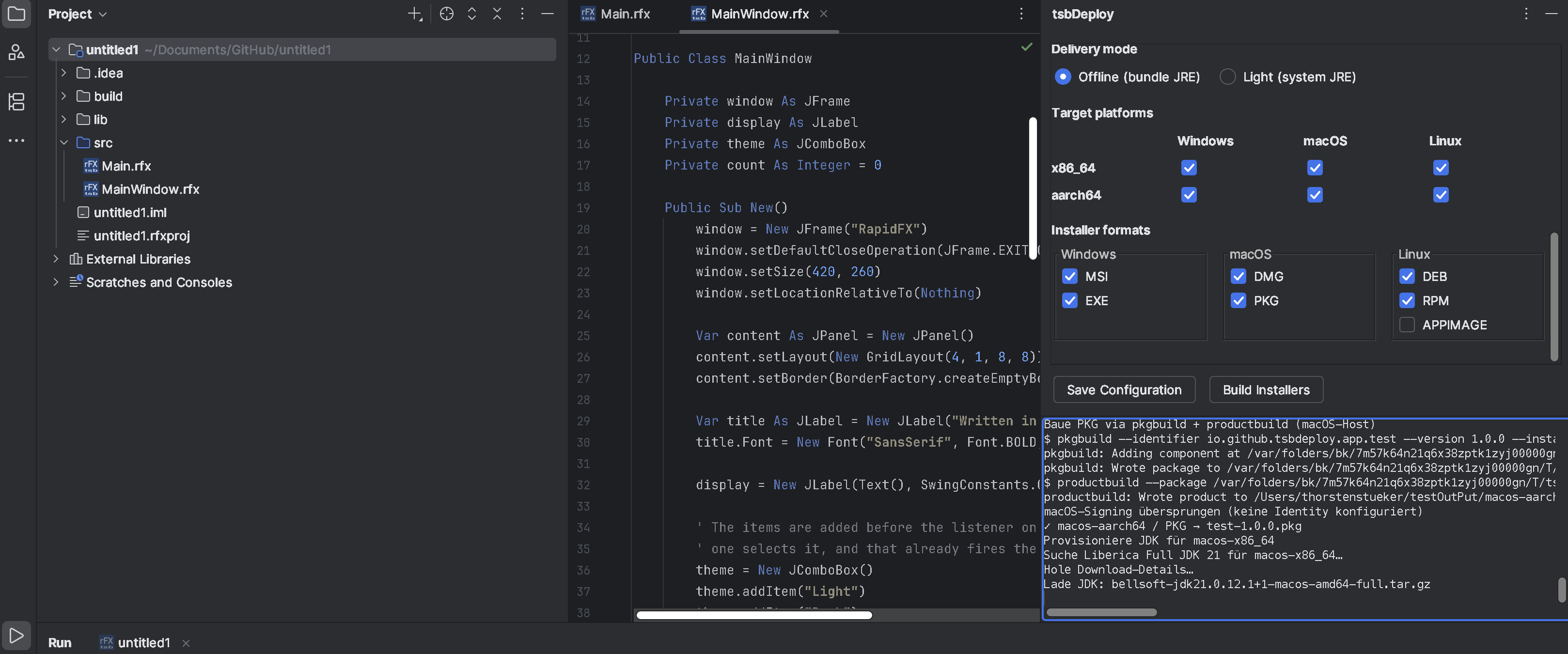Click the New File plus icon
This screenshot has height=654, width=1568.
(x=414, y=14)
